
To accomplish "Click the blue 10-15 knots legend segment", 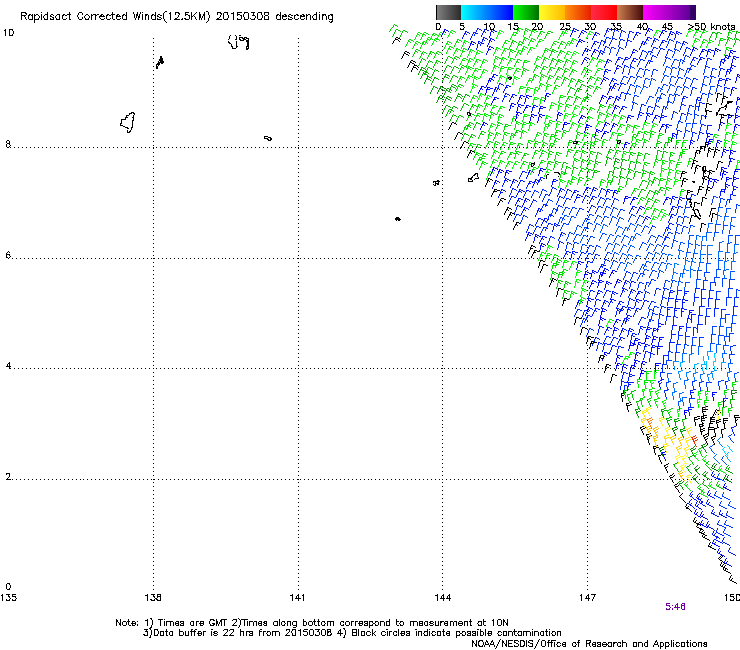I will point(499,12).
